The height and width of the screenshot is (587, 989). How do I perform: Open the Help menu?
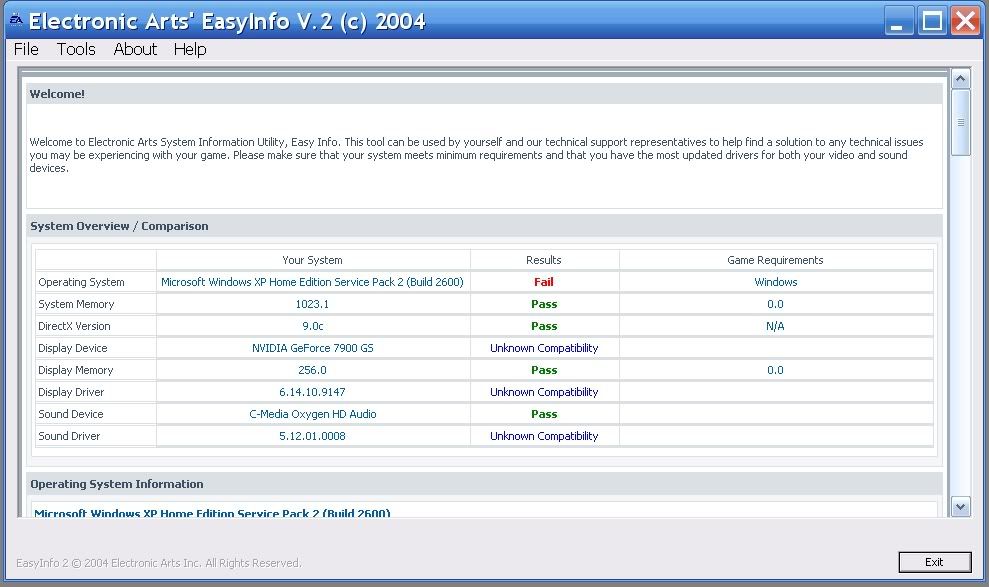point(190,49)
